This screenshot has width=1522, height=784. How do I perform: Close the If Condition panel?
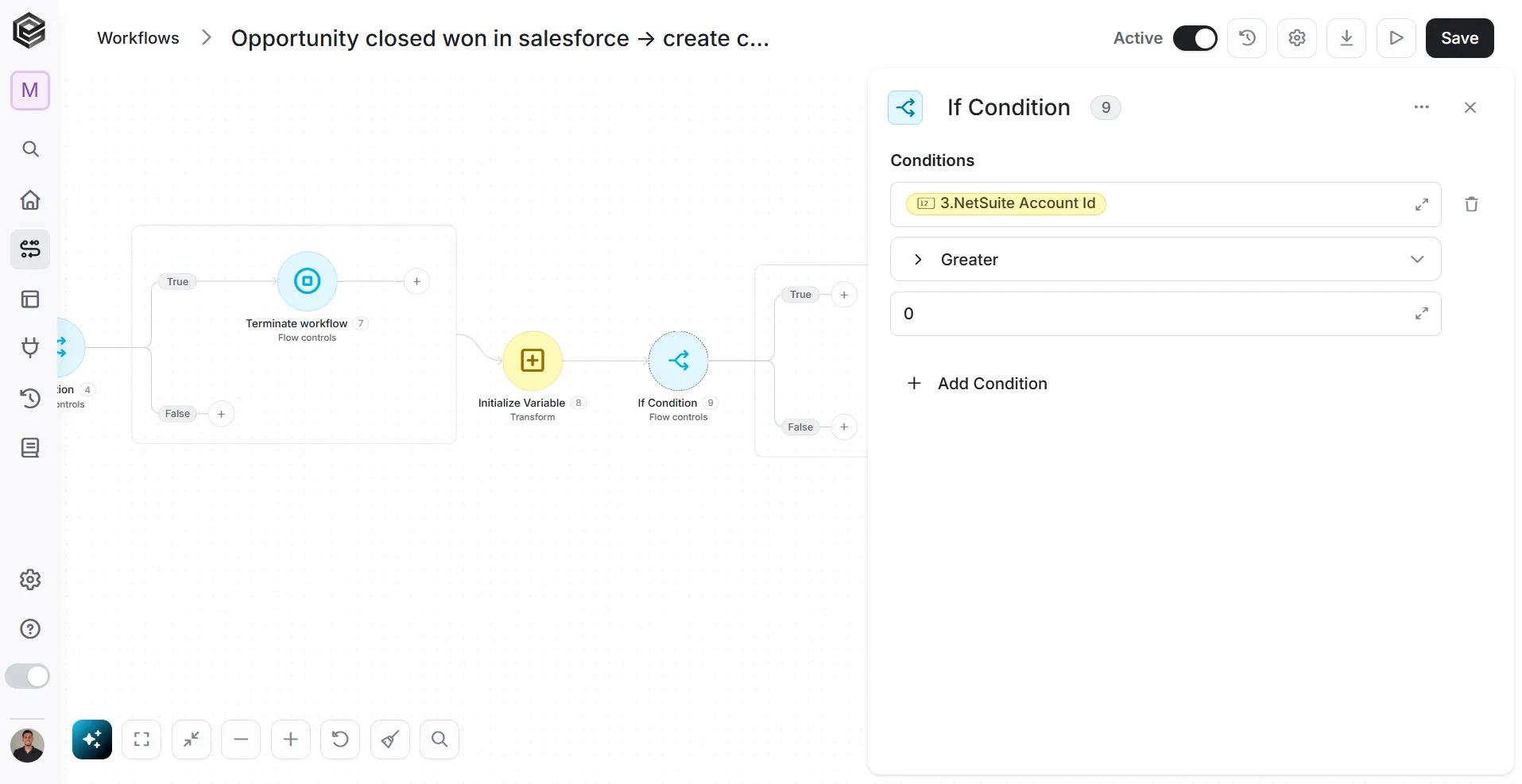(1470, 107)
